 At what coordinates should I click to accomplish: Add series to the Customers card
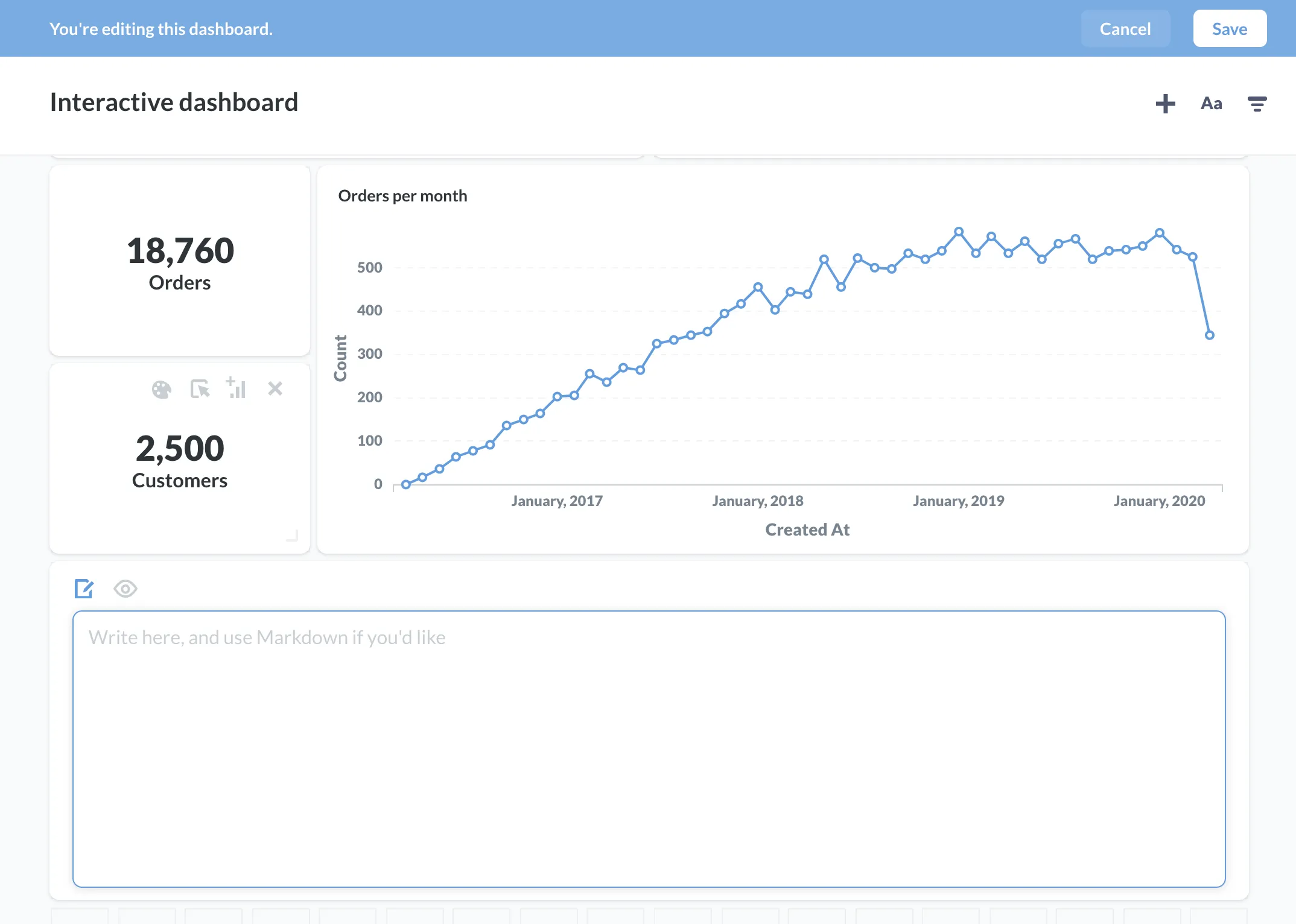[236, 388]
